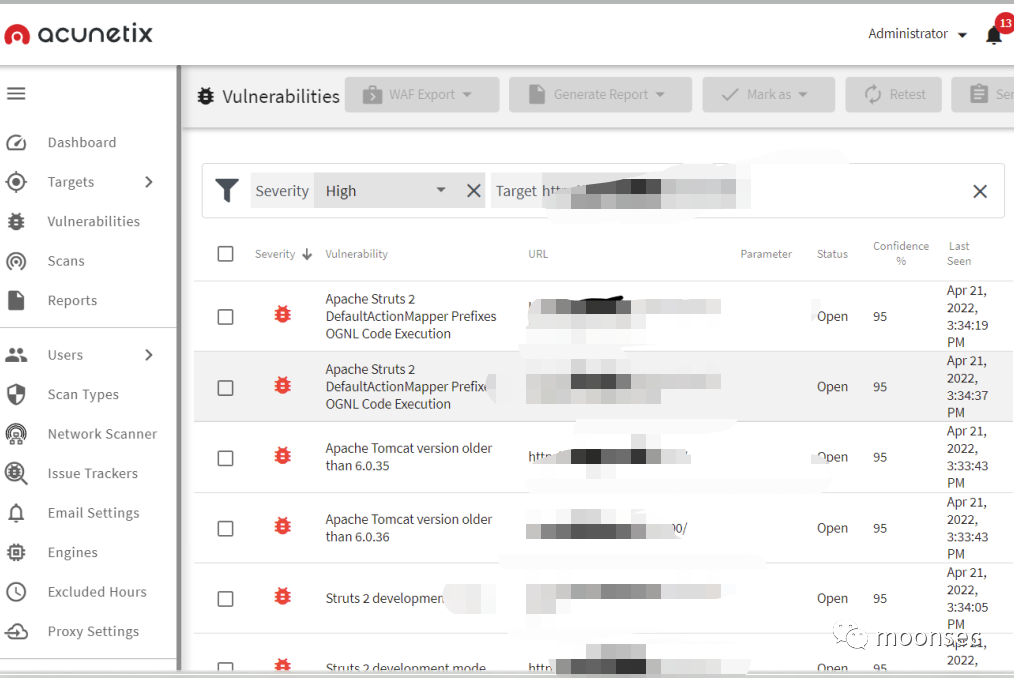
Task: Click the Vulnerabilities bug icon in sidebar
Action: pyautogui.click(x=16, y=221)
